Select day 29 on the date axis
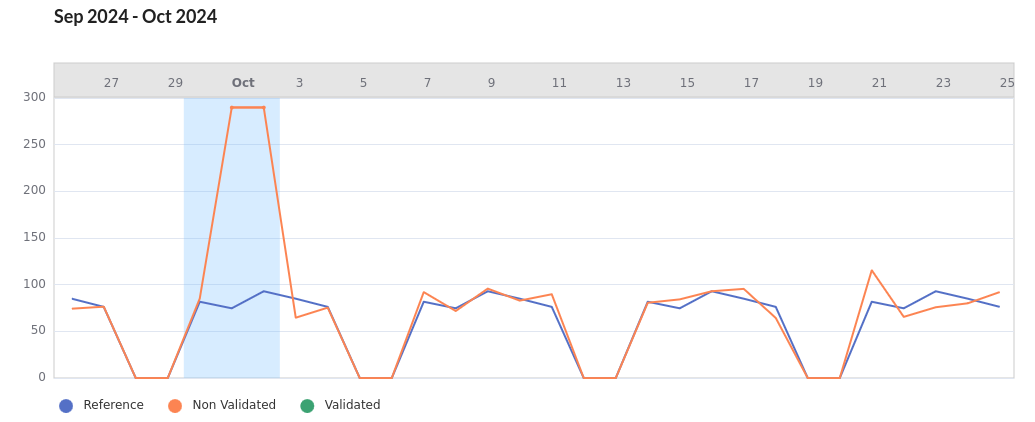Screen dimensions: 1035x422 pyautogui.click(x=175, y=83)
